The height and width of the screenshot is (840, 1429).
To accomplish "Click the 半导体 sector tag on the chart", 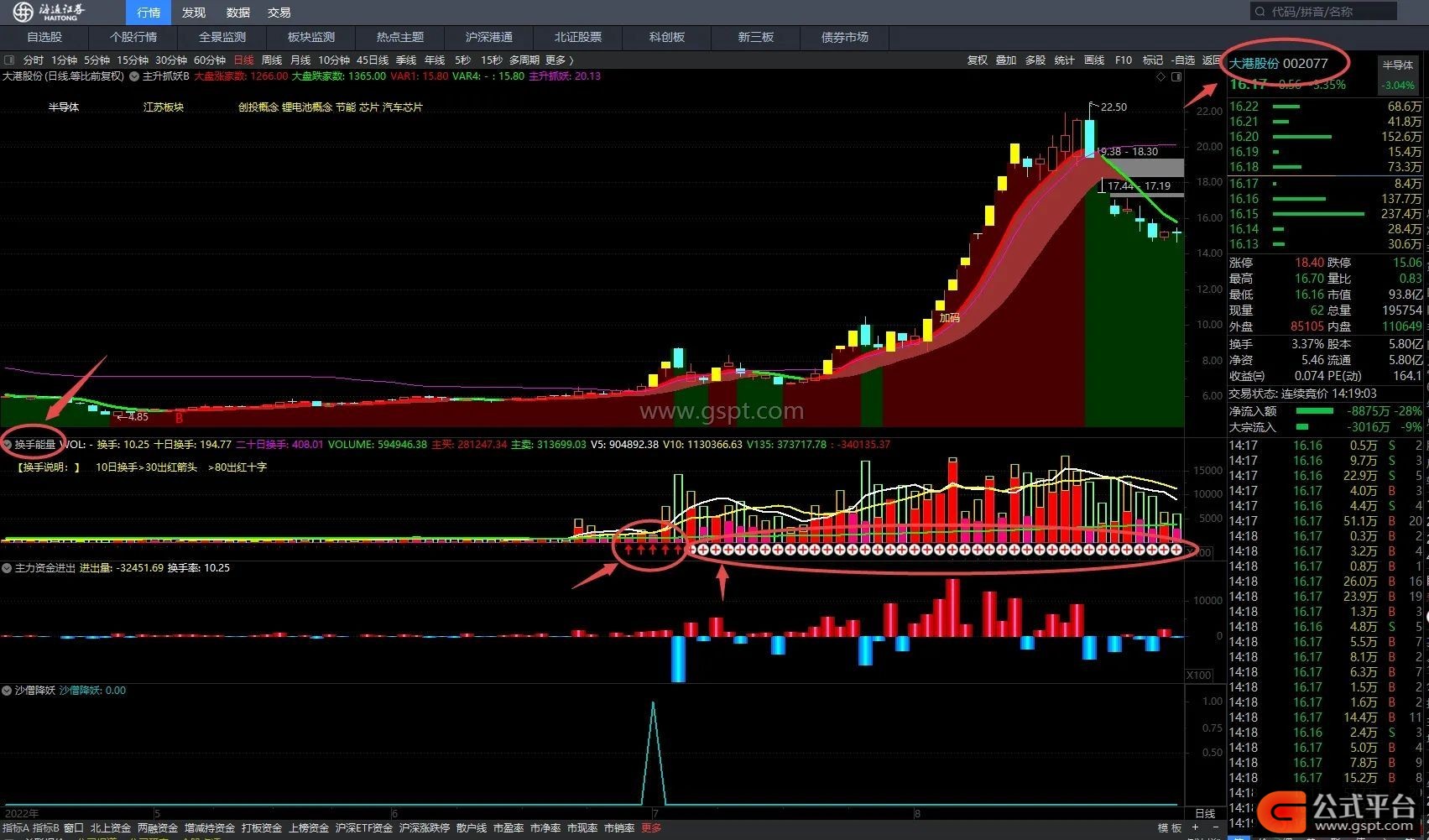I will click(x=64, y=107).
